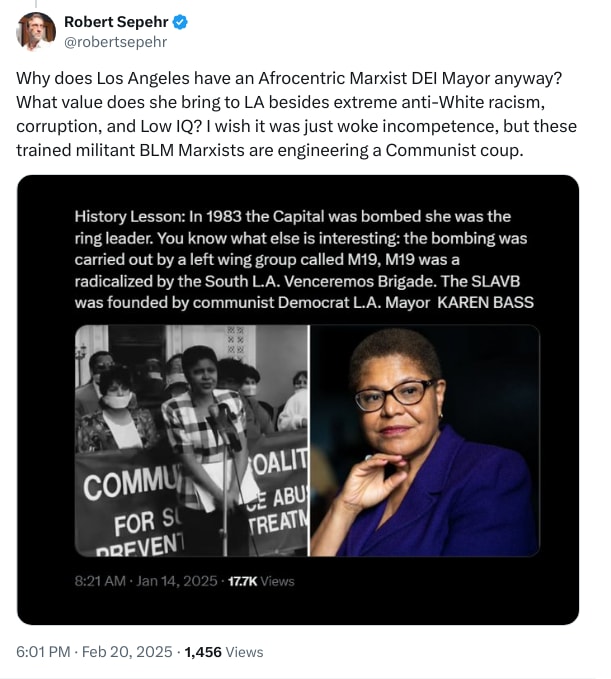Show the 1,456 Views analytics

224,652
